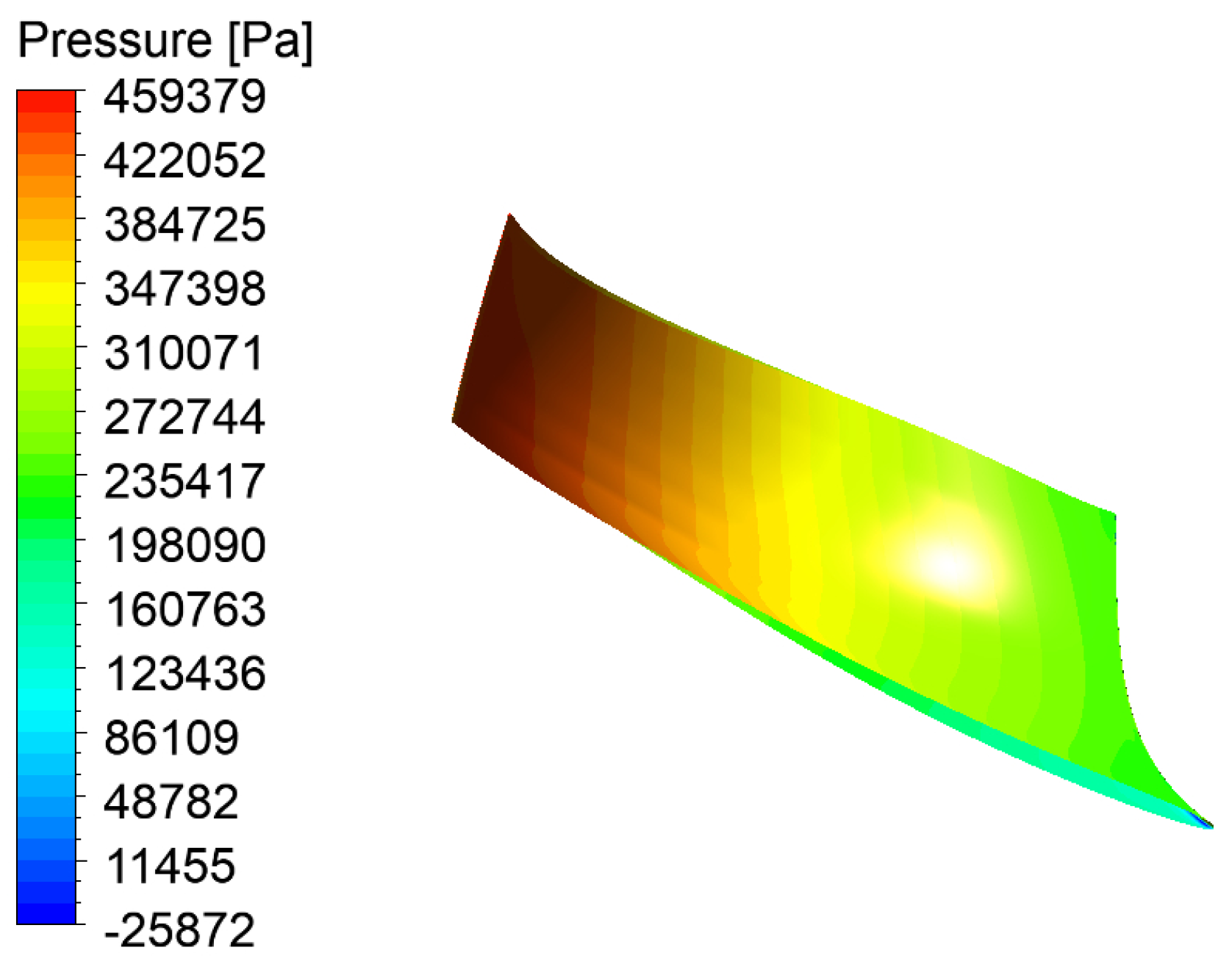The width and height of the screenshot is (1232, 964).
Task: Click the legend value 198090
Action: click(185, 545)
